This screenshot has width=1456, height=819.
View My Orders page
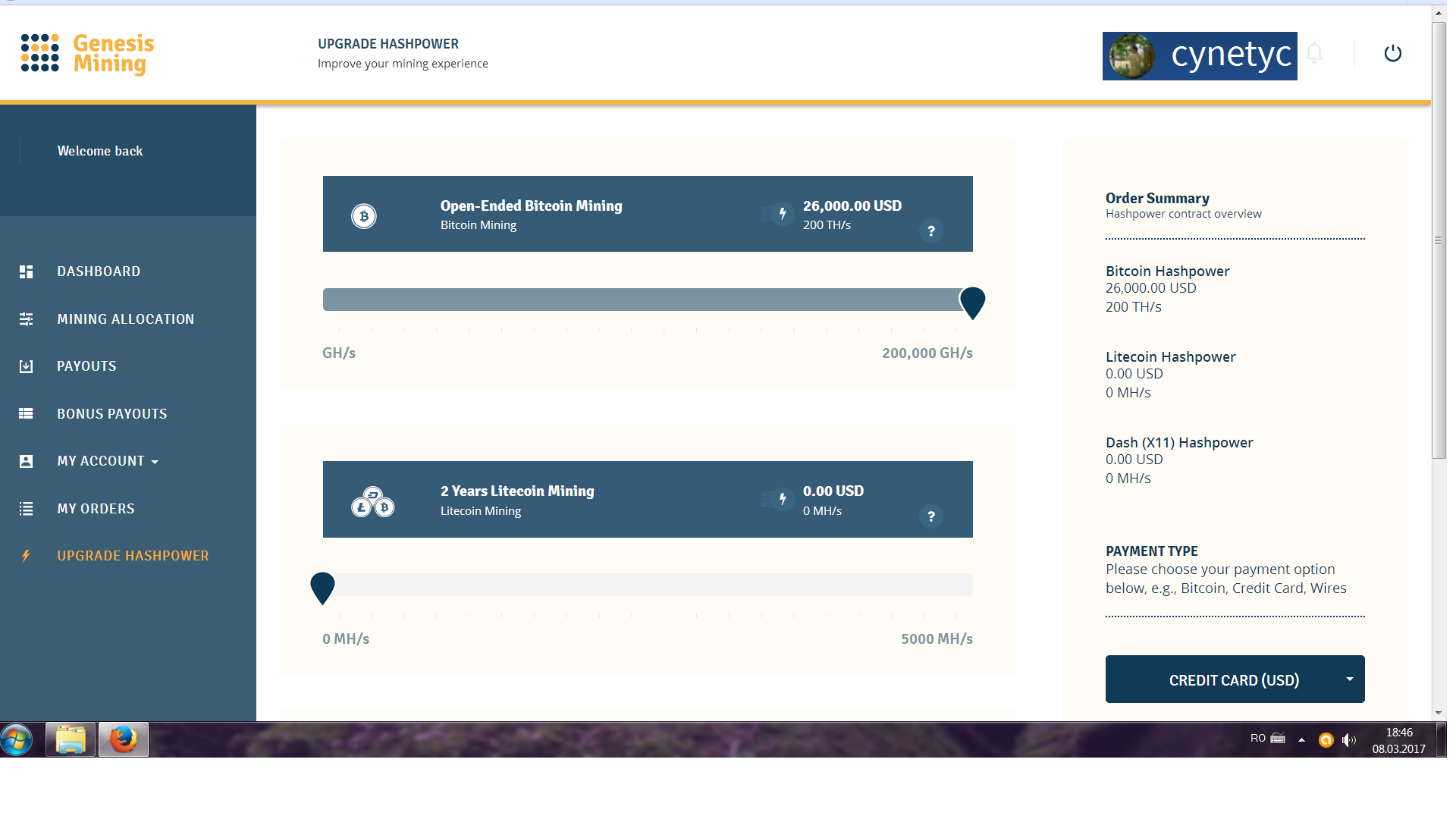tap(96, 509)
